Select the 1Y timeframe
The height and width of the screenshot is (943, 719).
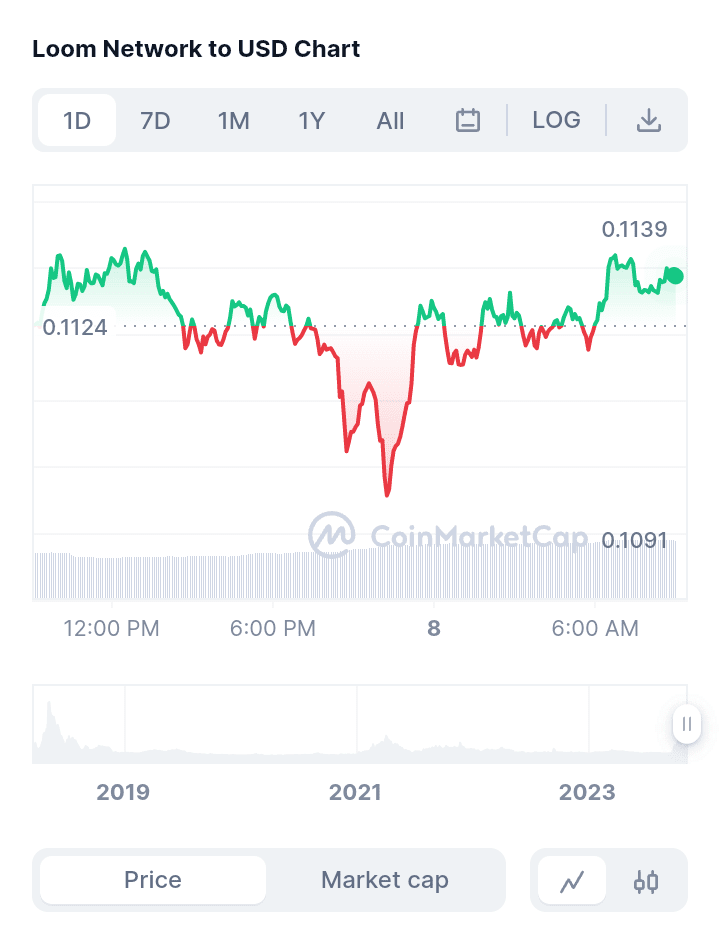311,120
